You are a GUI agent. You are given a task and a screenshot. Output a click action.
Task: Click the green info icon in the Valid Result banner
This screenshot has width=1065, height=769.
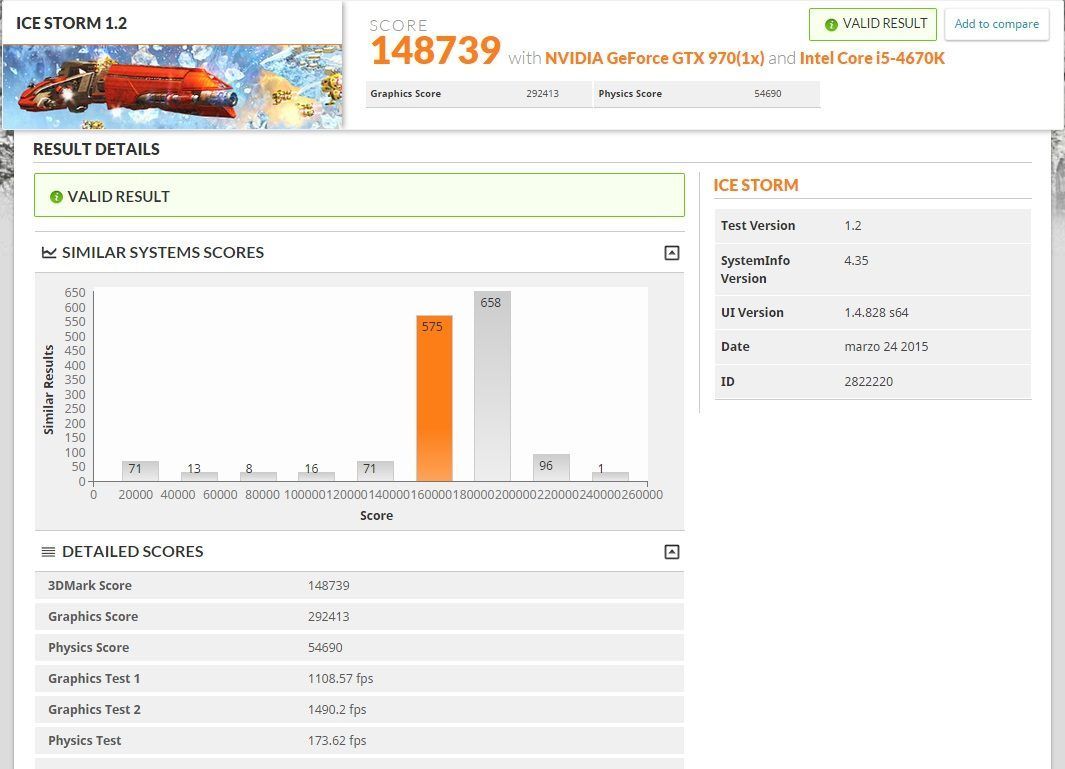click(x=56, y=197)
